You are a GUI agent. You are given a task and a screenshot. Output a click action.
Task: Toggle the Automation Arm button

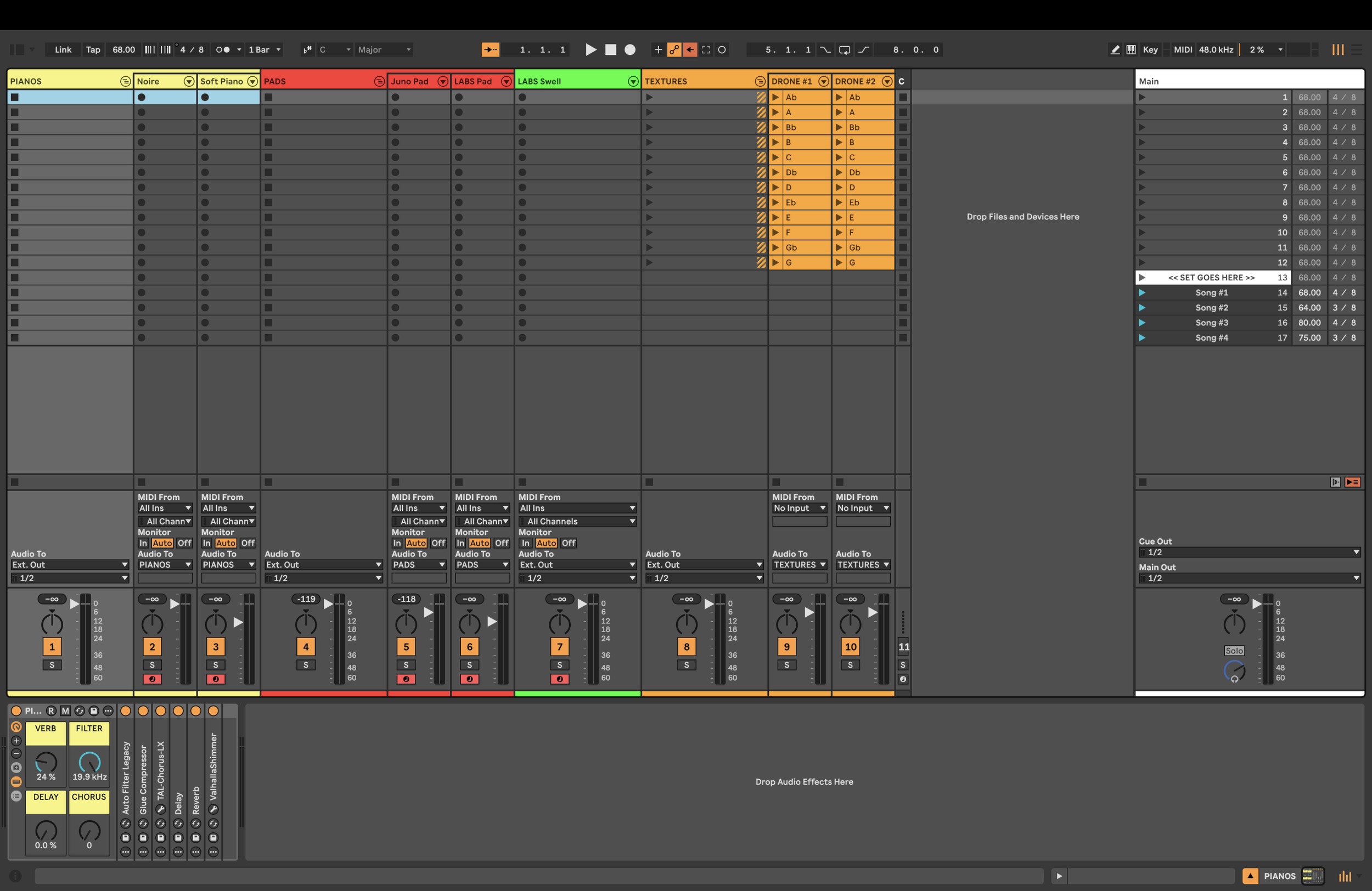tap(674, 49)
